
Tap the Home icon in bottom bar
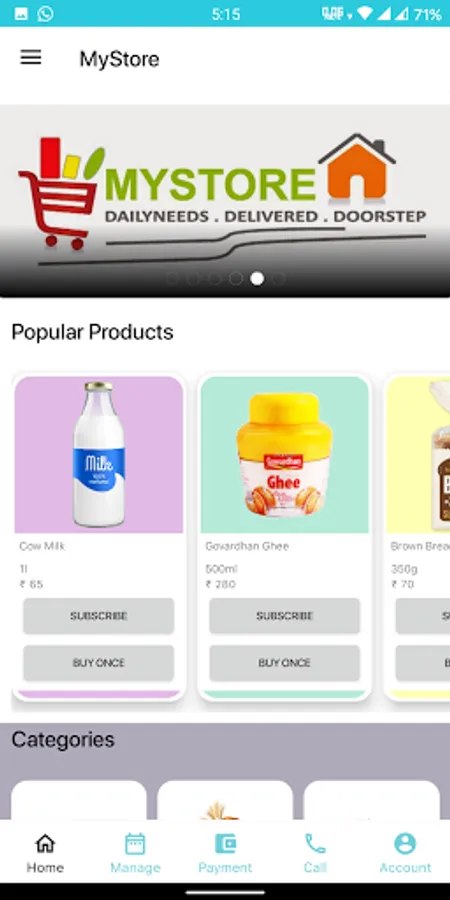[x=45, y=843]
